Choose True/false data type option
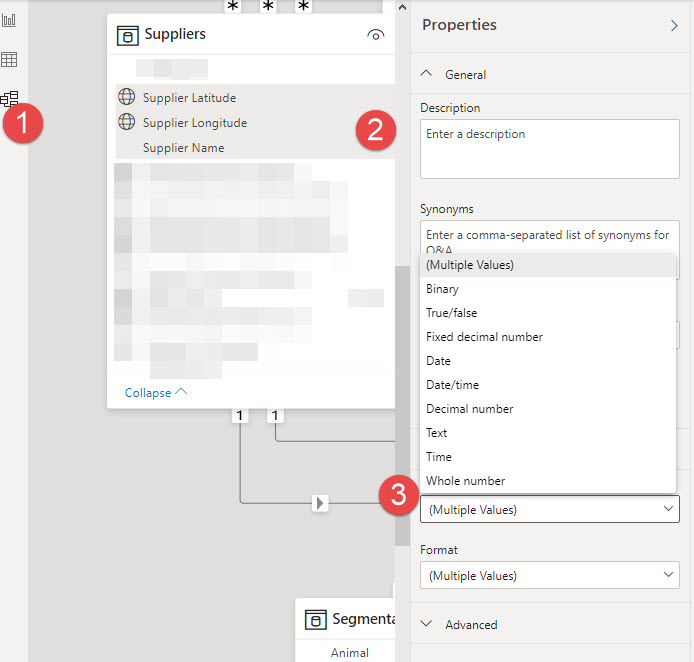The height and width of the screenshot is (662, 694). pyautogui.click(x=548, y=313)
